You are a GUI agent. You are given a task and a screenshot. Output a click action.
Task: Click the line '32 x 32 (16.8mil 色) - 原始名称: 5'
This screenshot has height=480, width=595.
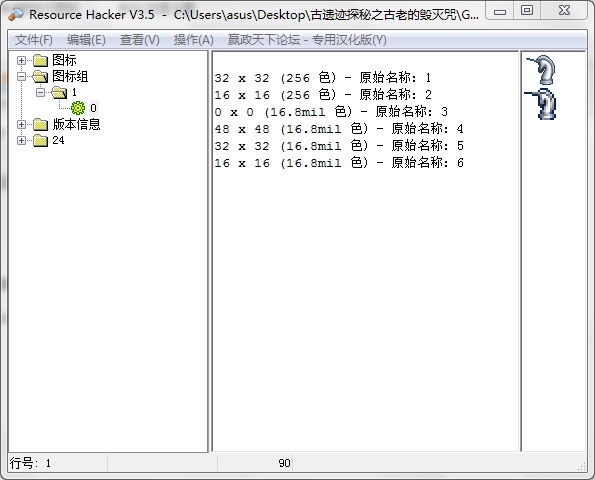pos(339,146)
